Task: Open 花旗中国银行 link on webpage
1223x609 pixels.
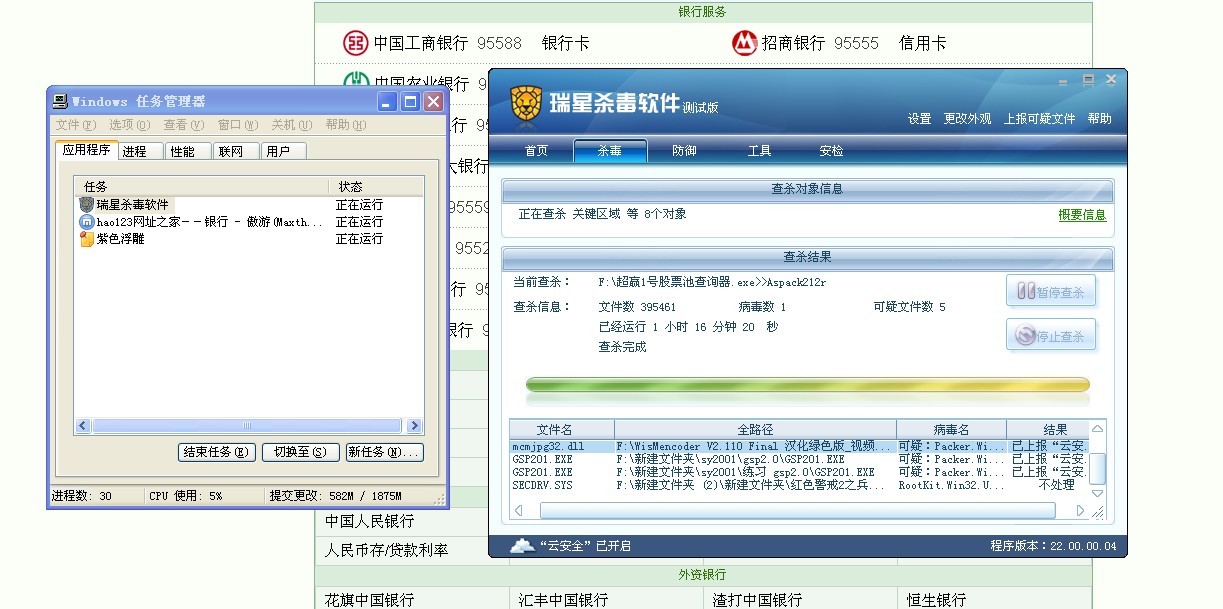Action: [x=369, y=600]
